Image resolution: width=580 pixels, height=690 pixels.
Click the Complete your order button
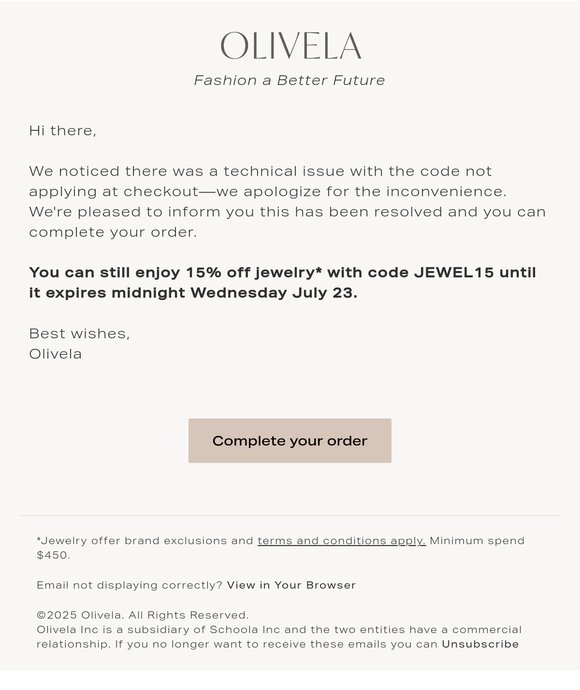click(290, 440)
